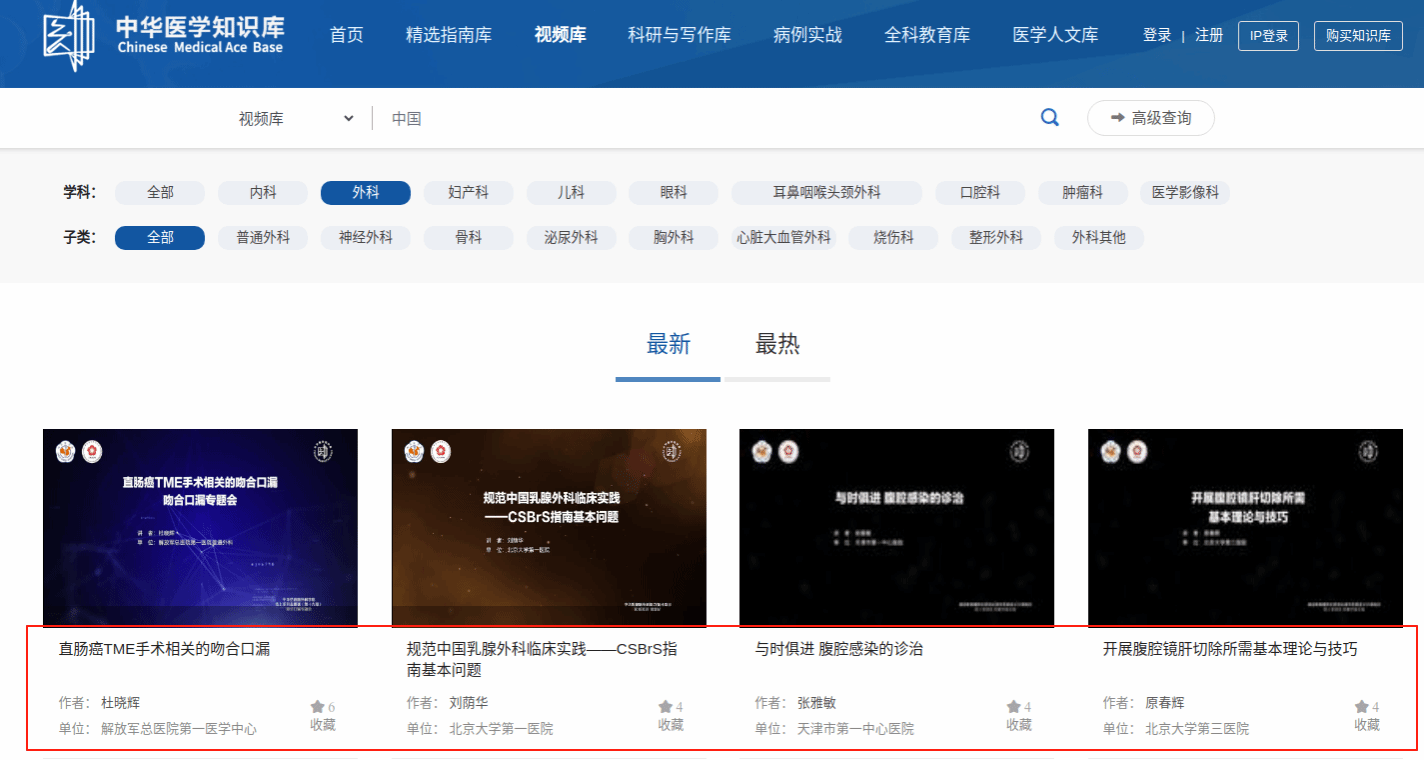Favorite the 直肠癌TME手术 video via star

(317, 707)
